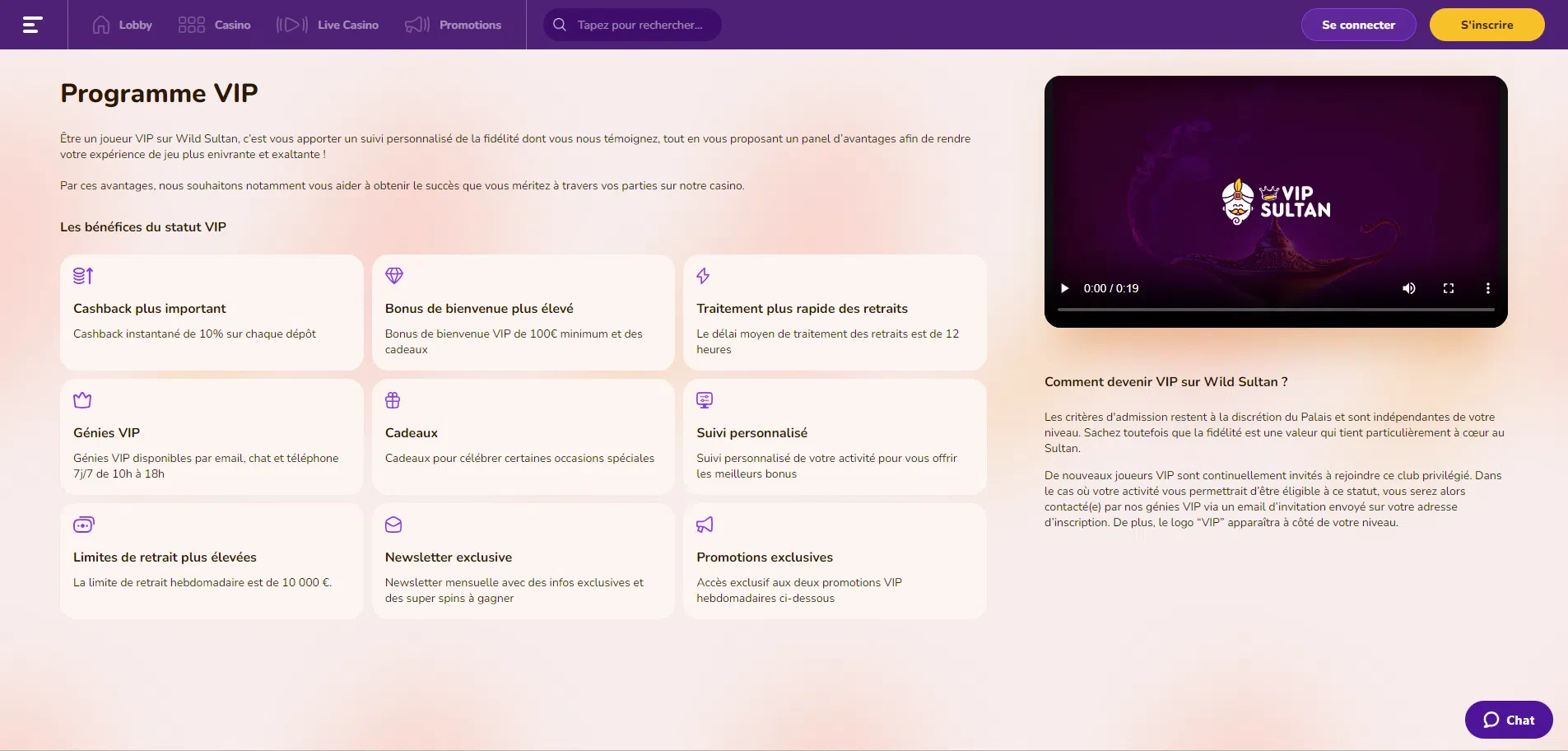Click the Suivi personnalisé card title
The image size is (1568, 751).
pyautogui.click(x=751, y=432)
